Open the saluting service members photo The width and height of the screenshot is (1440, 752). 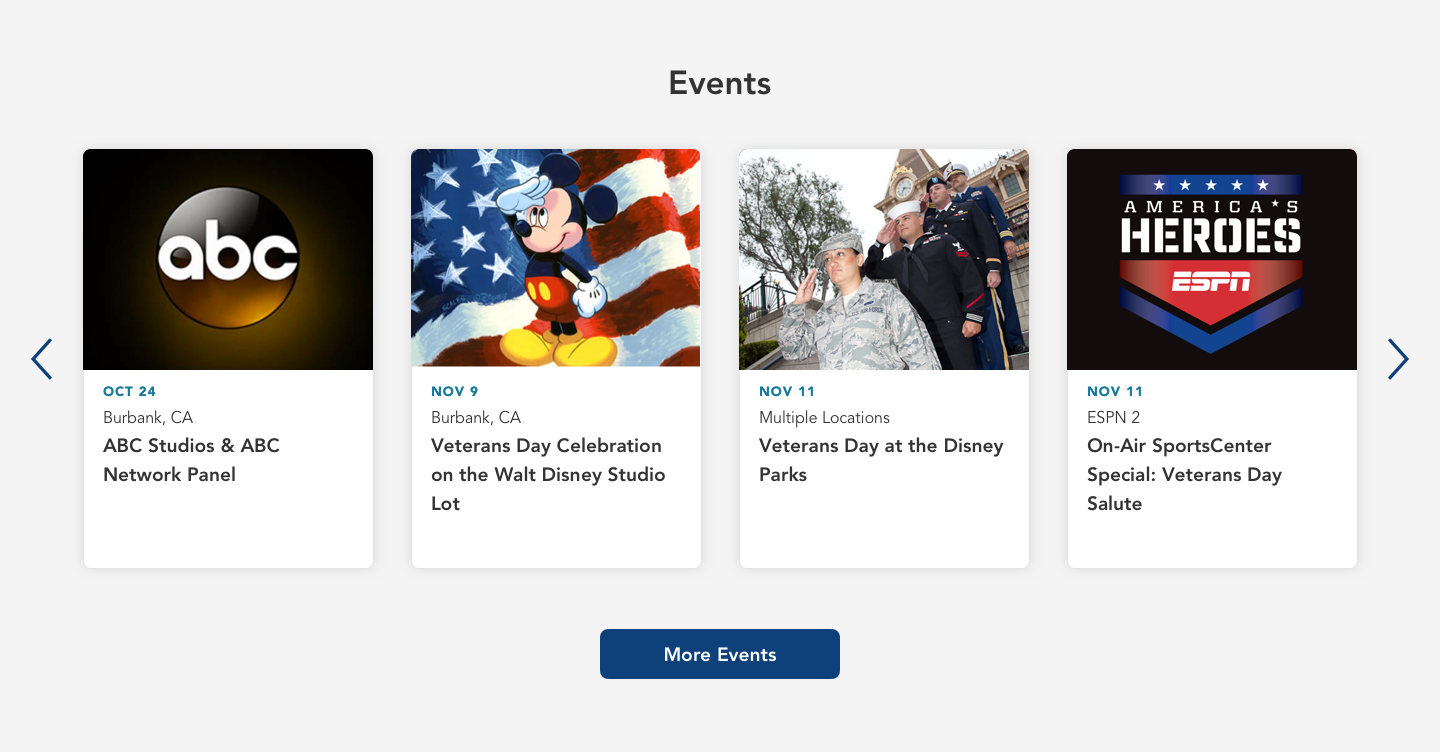pyautogui.click(x=884, y=259)
